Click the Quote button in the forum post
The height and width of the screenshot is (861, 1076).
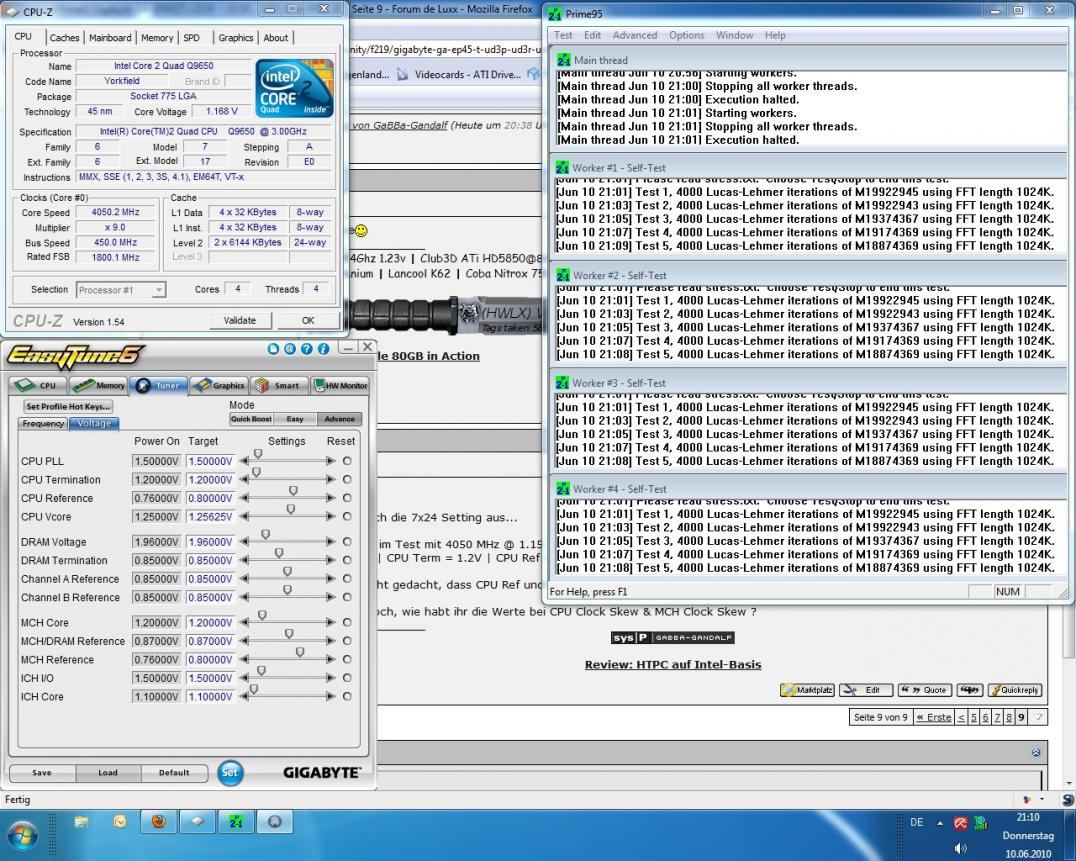tap(924, 690)
